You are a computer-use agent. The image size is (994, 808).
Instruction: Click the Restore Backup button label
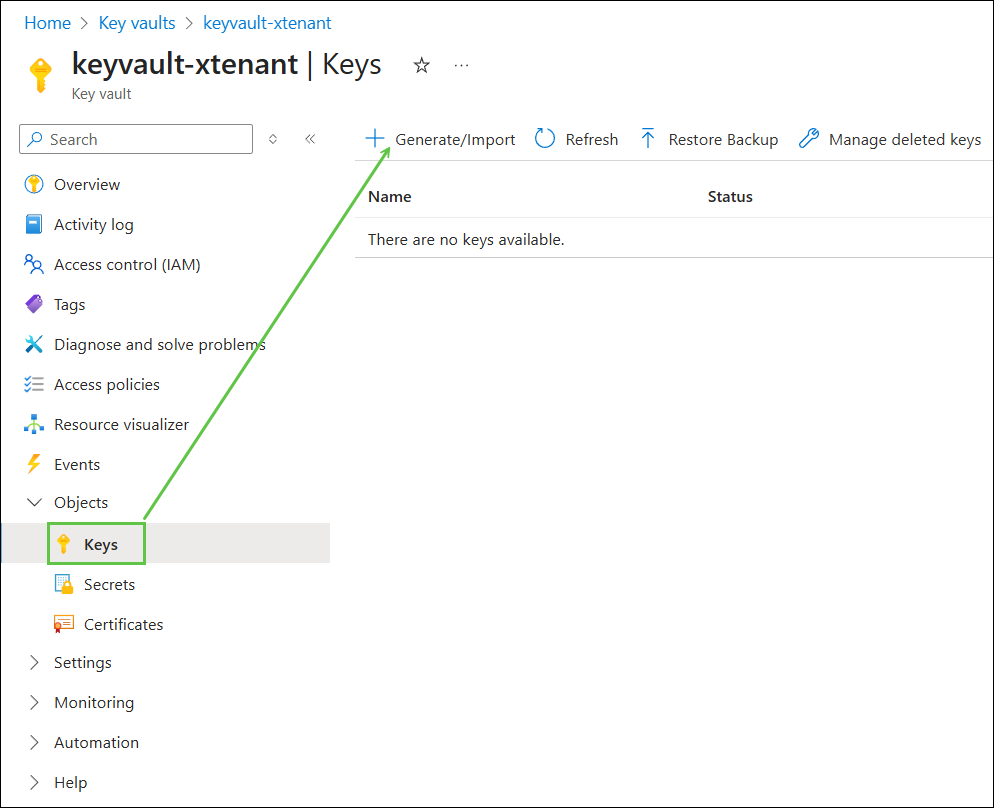(723, 139)
